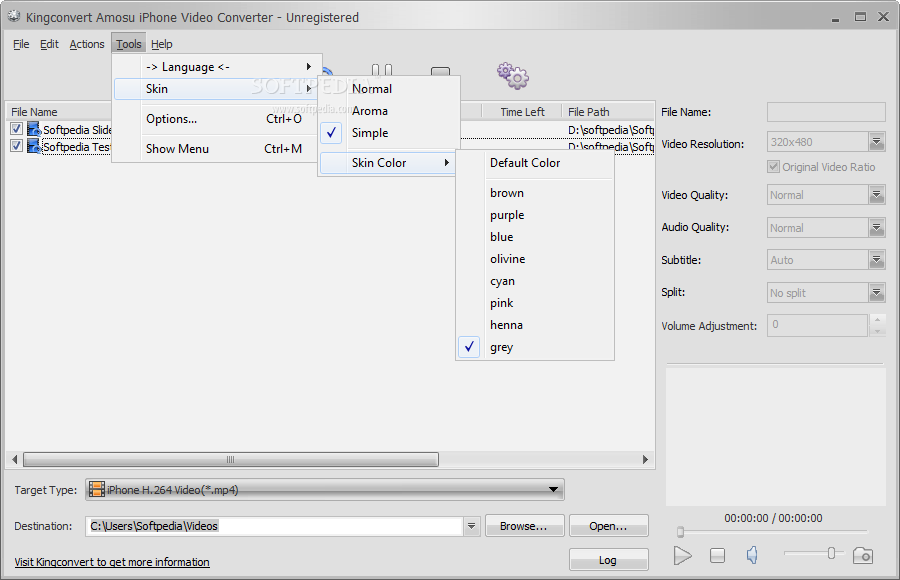This screenshot has height=580, width=900.
Task: Select the Normal skin
Action: click(x=389, y=88)
